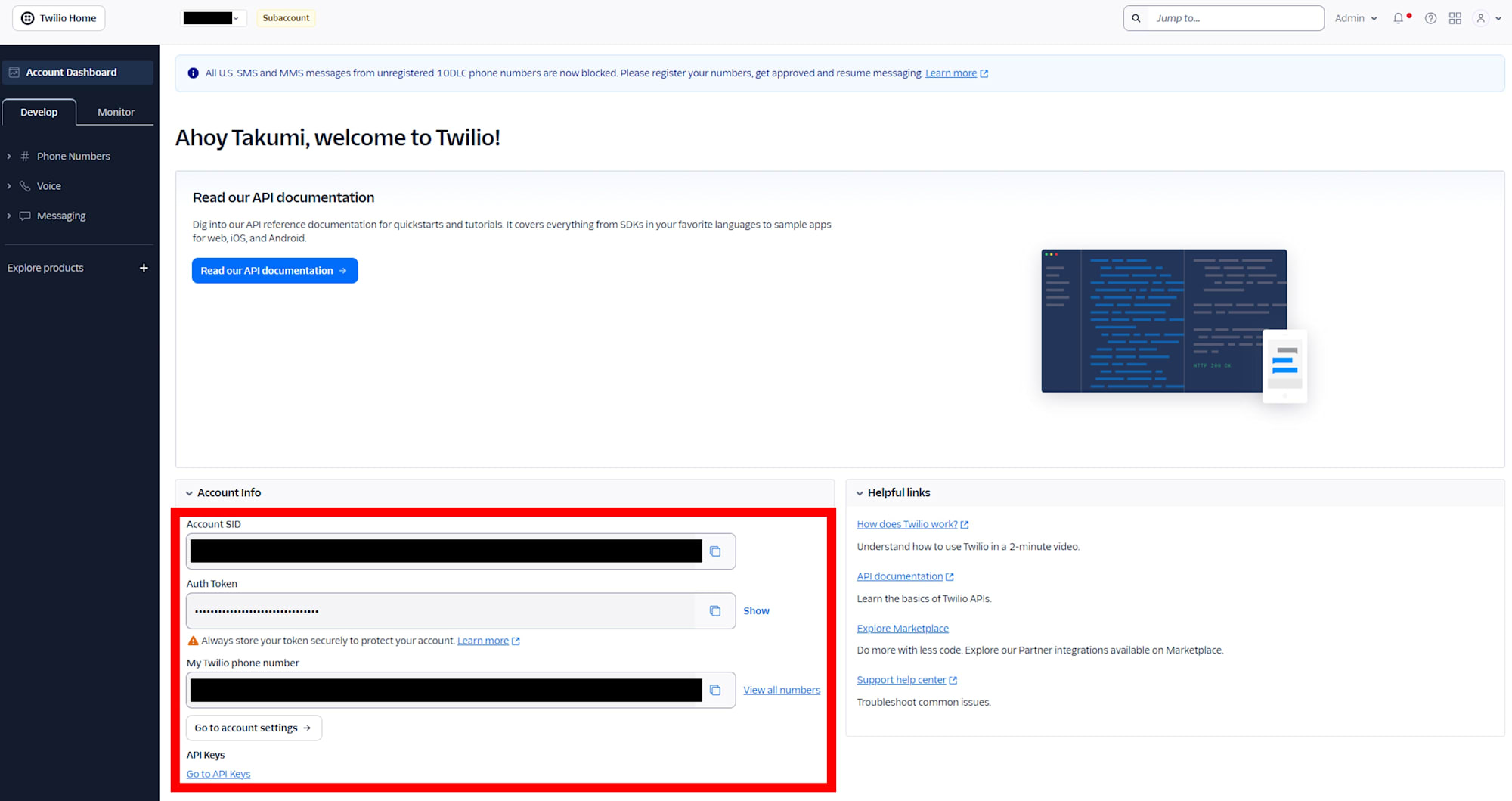This screenshot has height=801, width=1512.
Task: Click the search magnifier icon
Action: [1136, 18]
